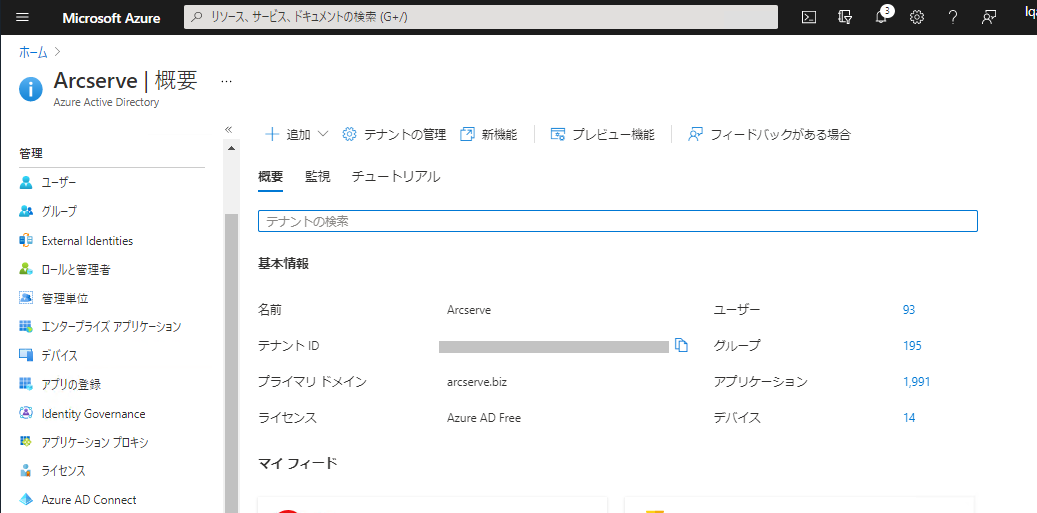Click テナントの管理 toolbar button

pyautogui.click(x=394, y=135)
